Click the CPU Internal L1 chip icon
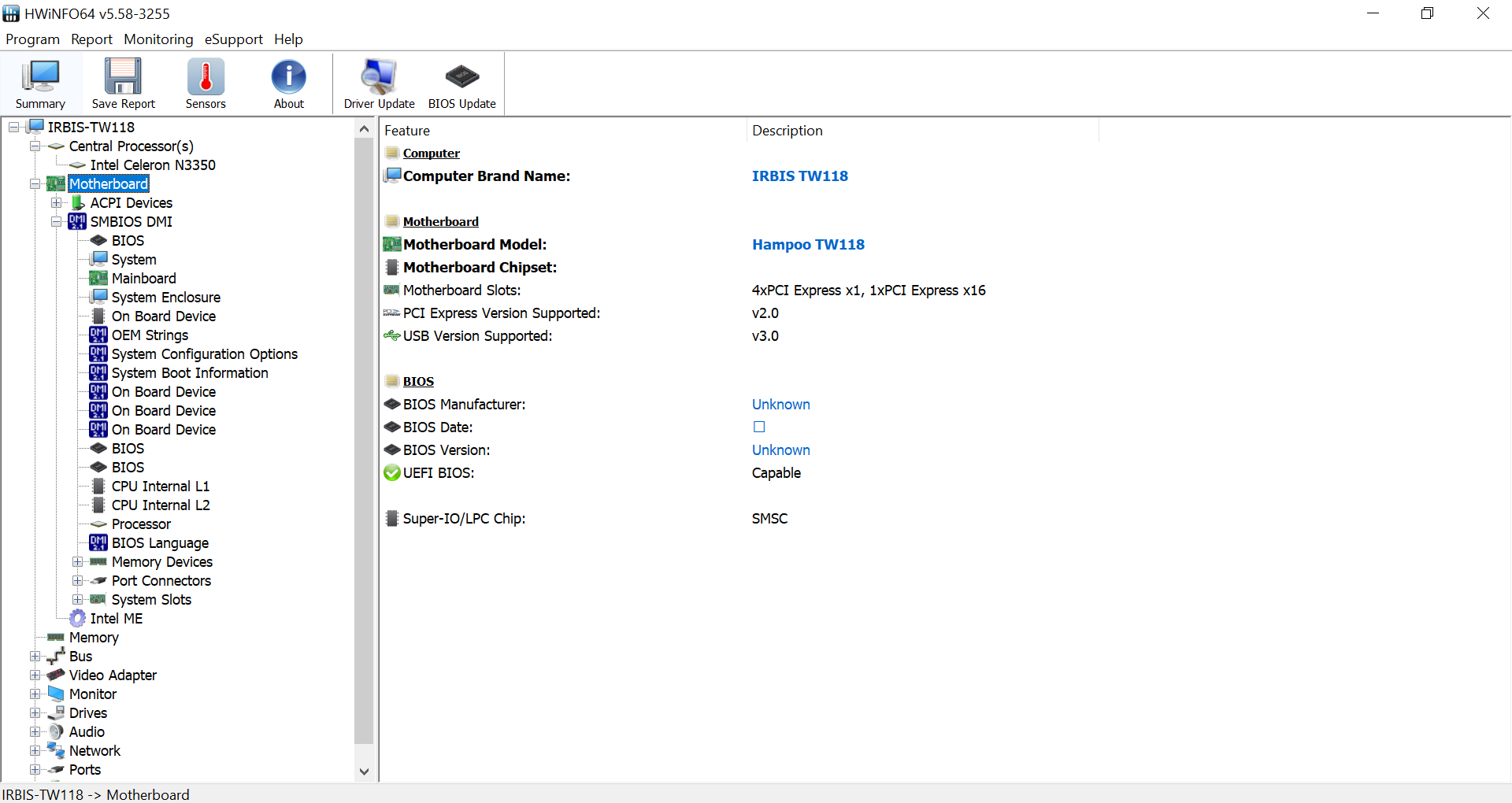Screen dimensions: 1512x803 tap(98, 487)
